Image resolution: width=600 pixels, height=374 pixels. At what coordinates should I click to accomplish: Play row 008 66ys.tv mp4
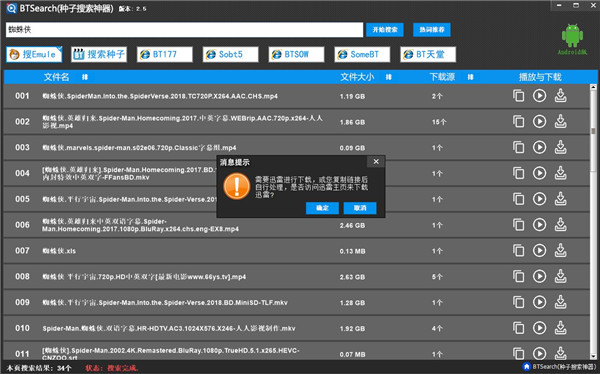coord(540,276)
